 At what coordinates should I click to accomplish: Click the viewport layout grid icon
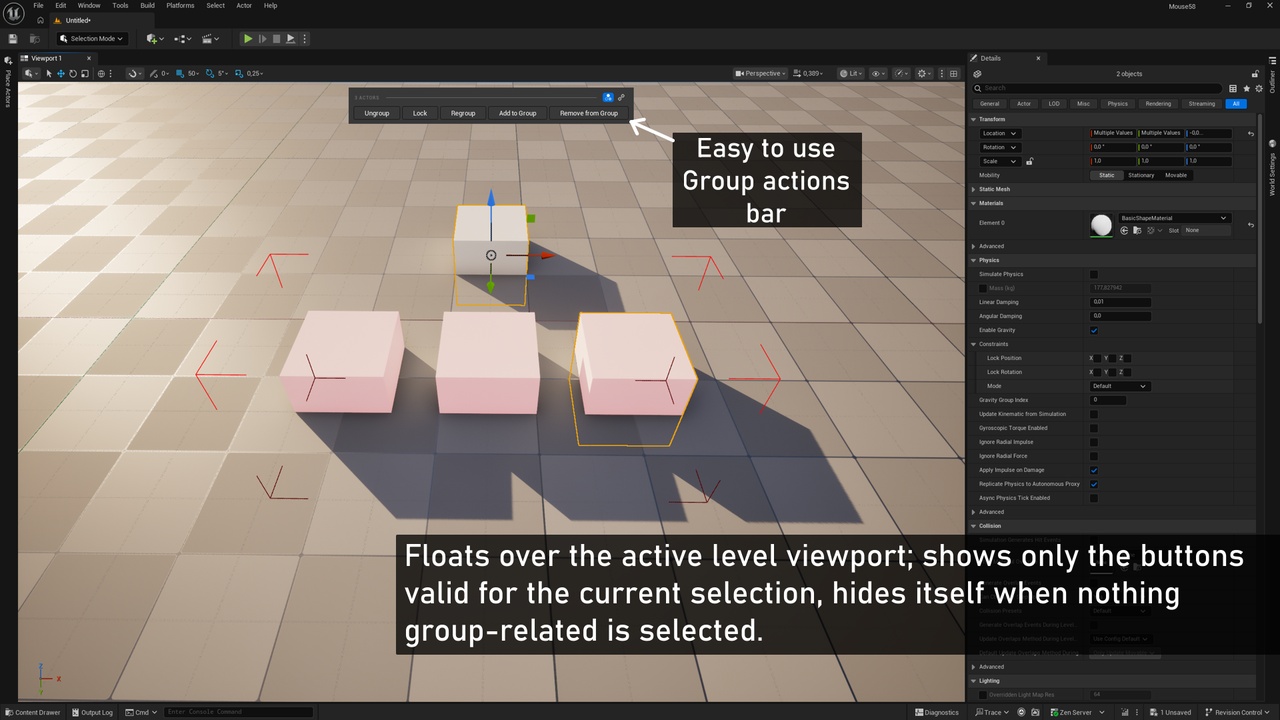(953, 73)
